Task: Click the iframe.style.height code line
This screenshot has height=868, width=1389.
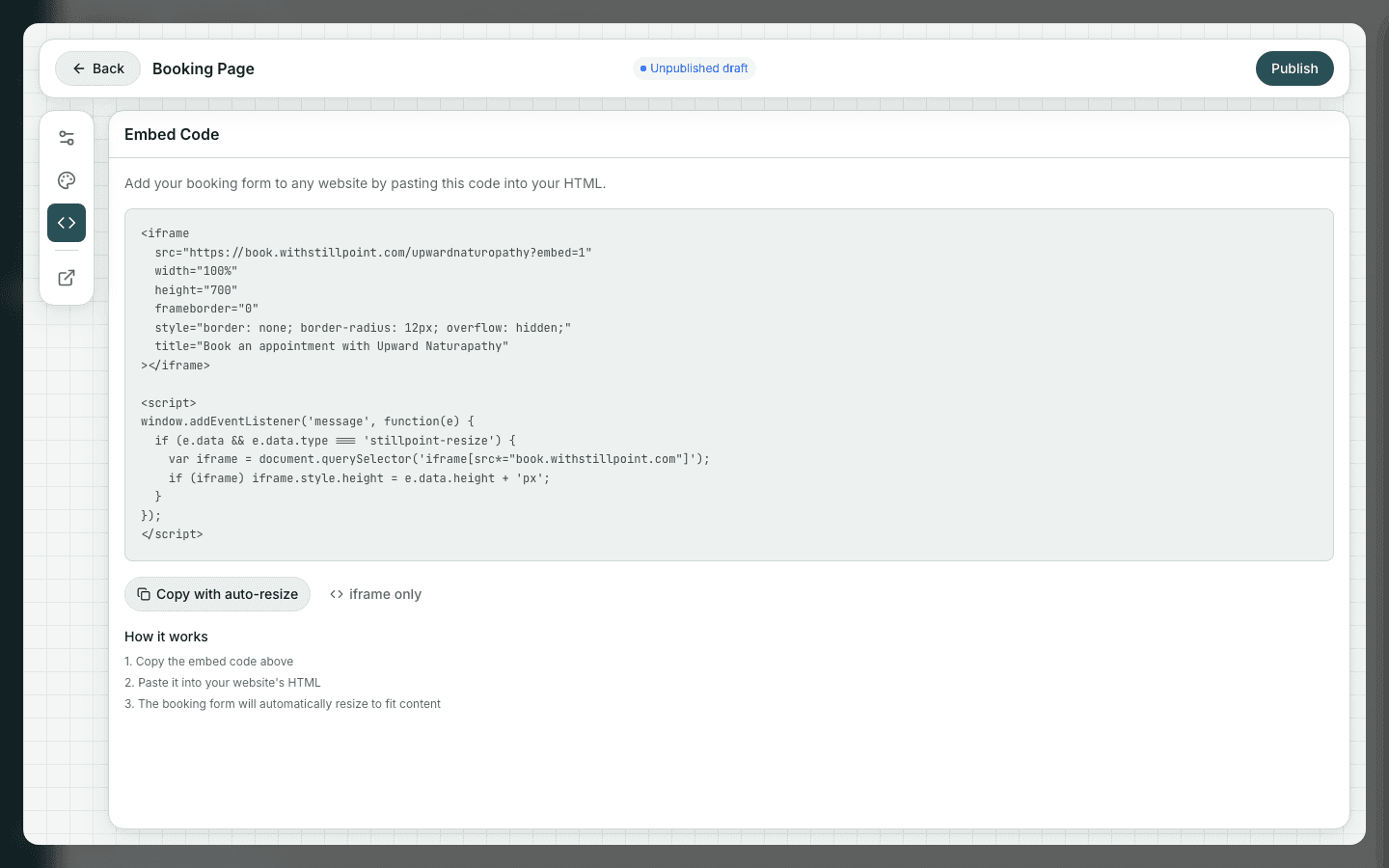Action: tap(359, 478)
